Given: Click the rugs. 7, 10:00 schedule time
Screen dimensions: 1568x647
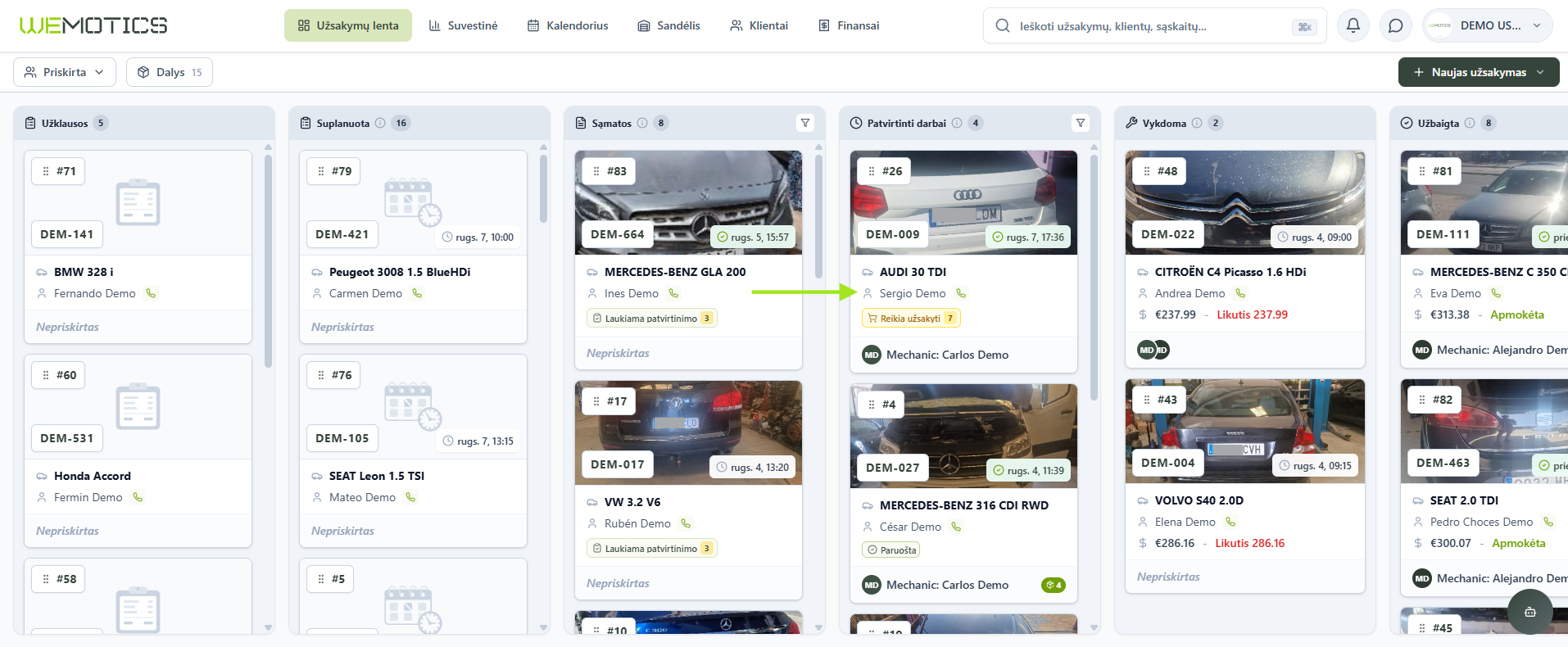Looking at the screenshot, I should [478, 238].
